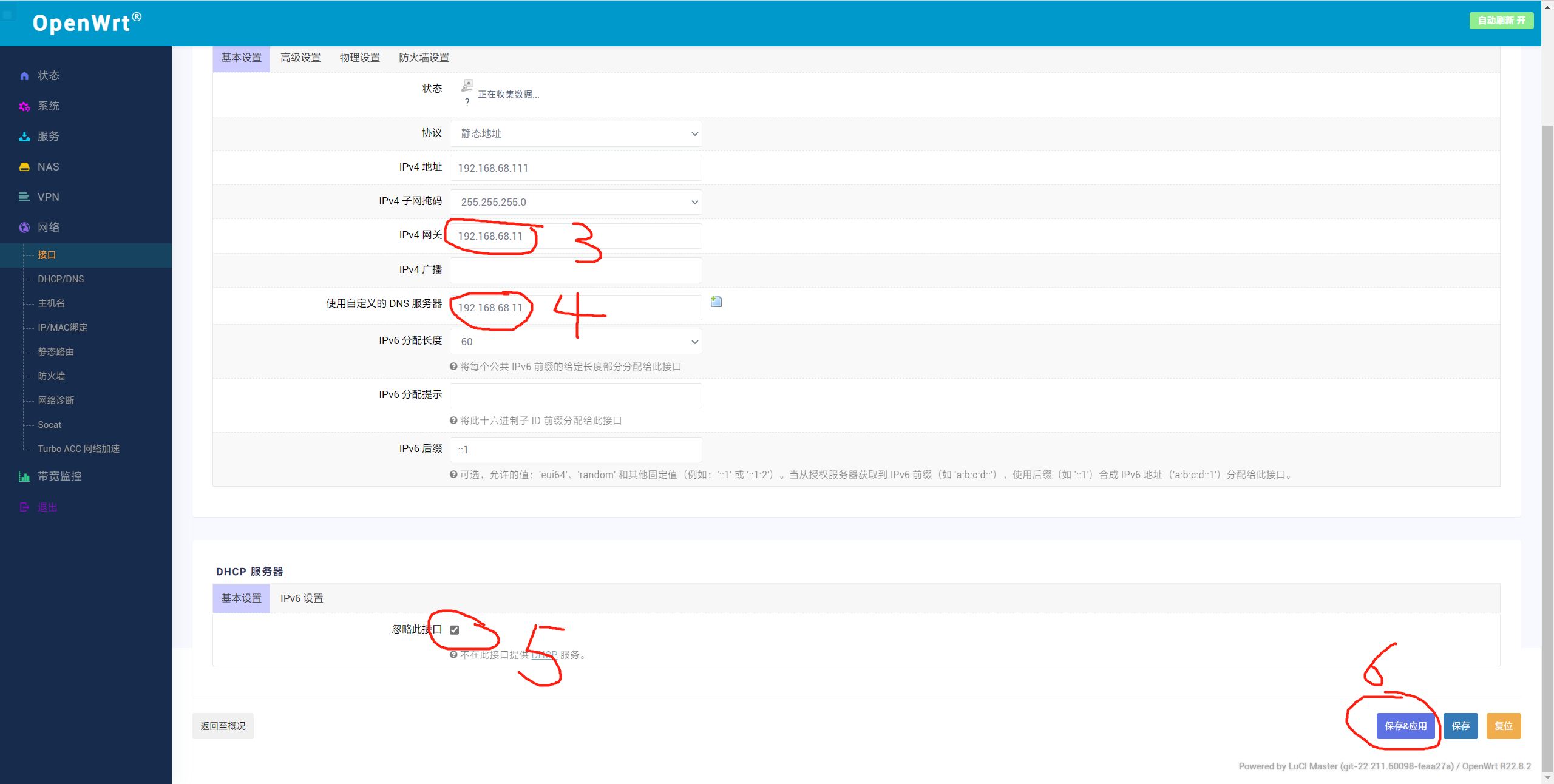Click the download icon beside 服务

pos(24,137)
